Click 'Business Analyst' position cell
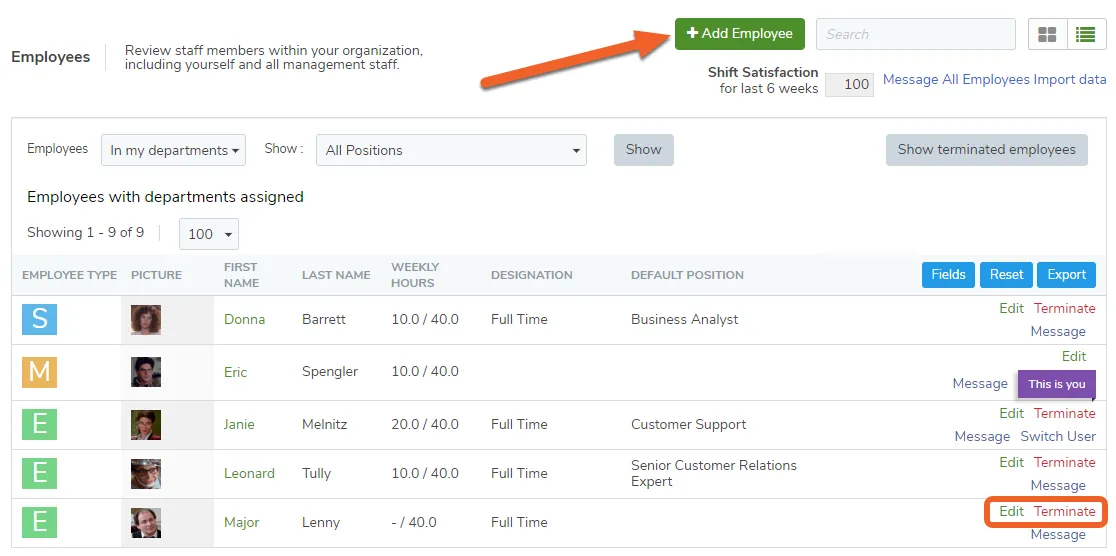 tap(685, 320)
